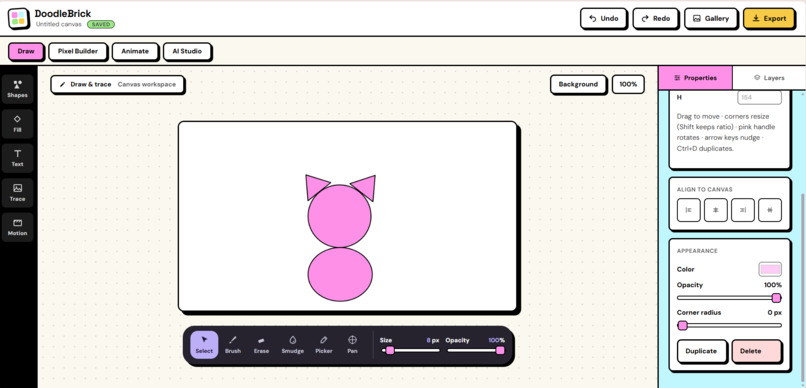This screenshot has height=388, width=806.
Task: Click Redo button
Action: (655, 19)
